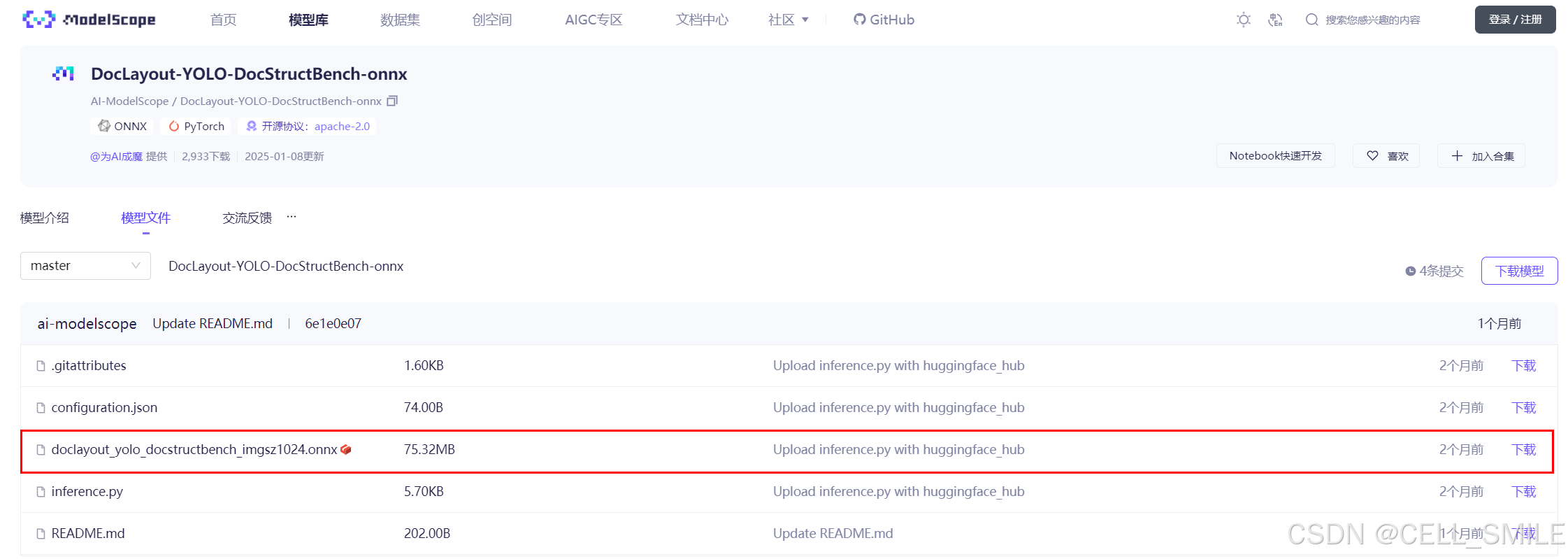Open commit hash 6e1e0e07

click(333, 323)
